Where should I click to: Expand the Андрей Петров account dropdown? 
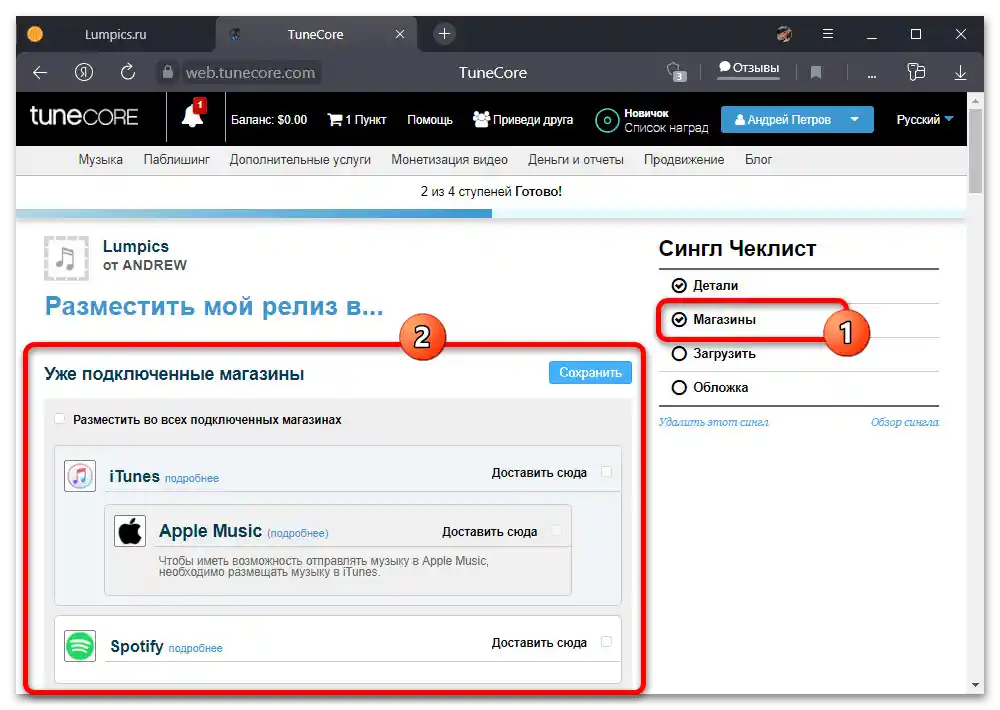pos(797,119)
